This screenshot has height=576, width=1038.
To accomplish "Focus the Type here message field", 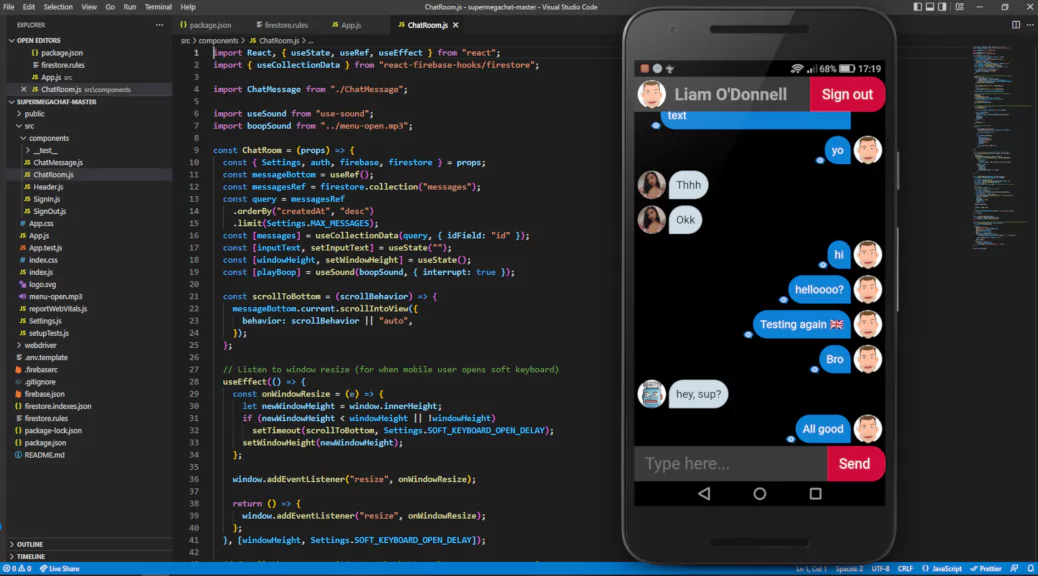I will 731,464.
